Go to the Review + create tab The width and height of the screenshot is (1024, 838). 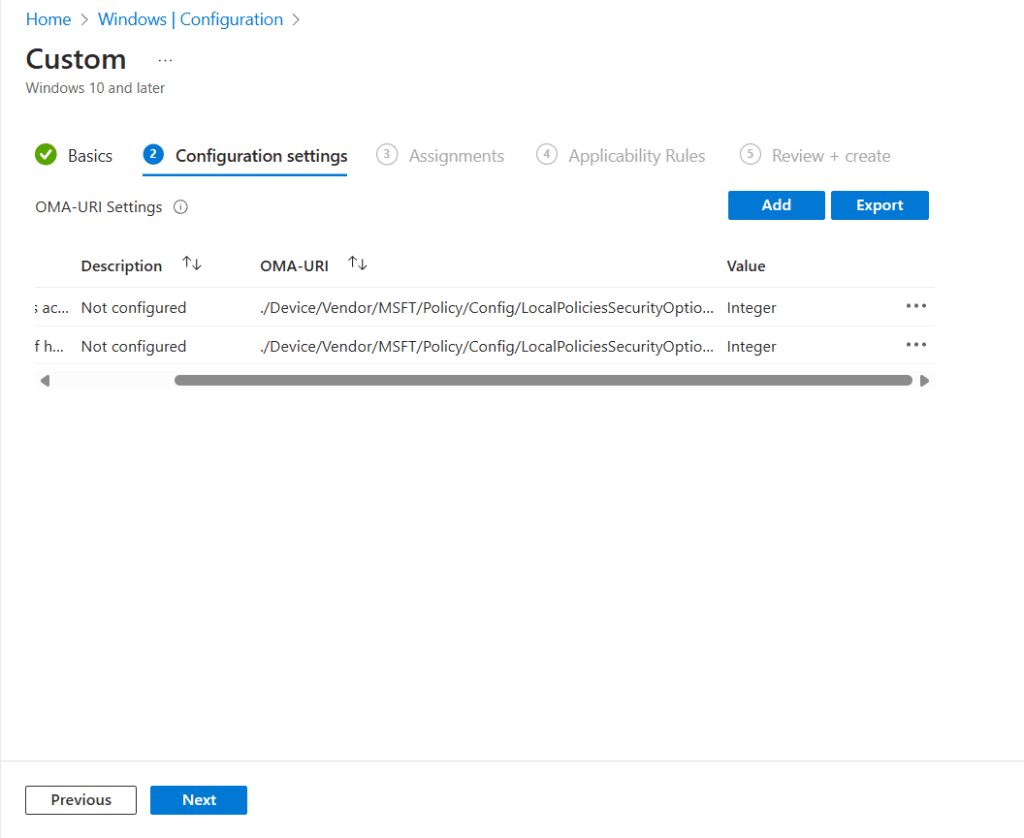click(x=830, y=156)
